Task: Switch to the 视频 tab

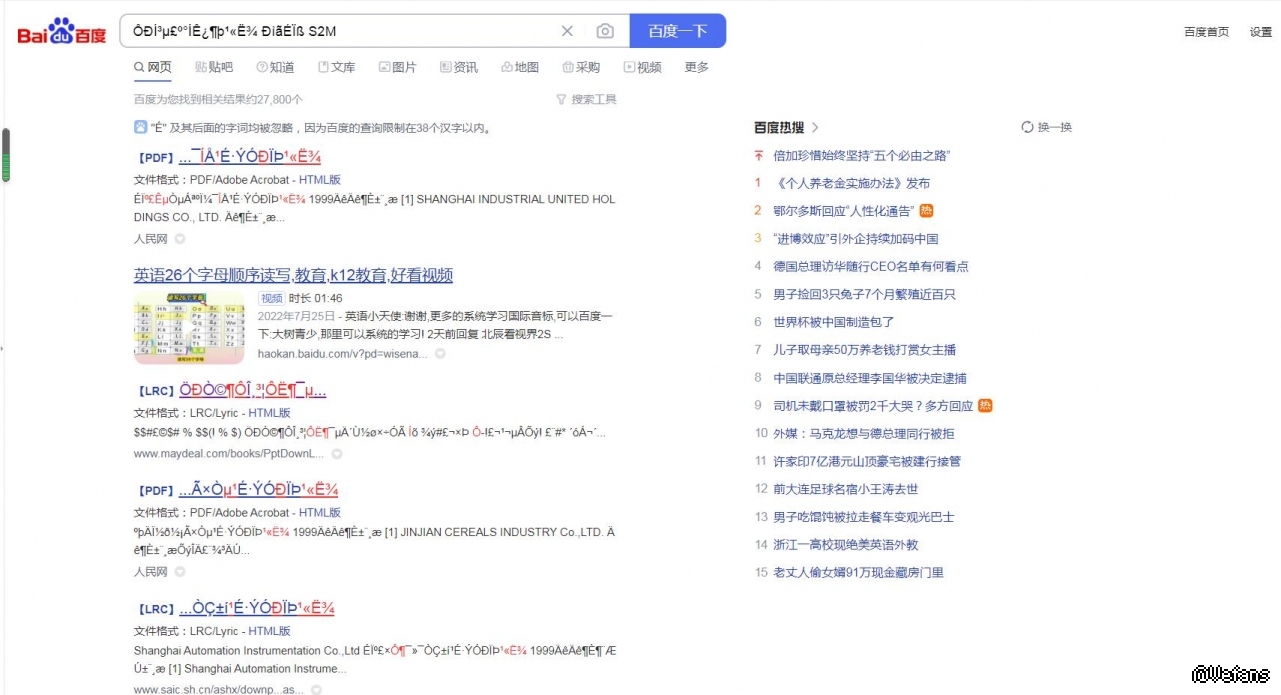Action: 642,67
